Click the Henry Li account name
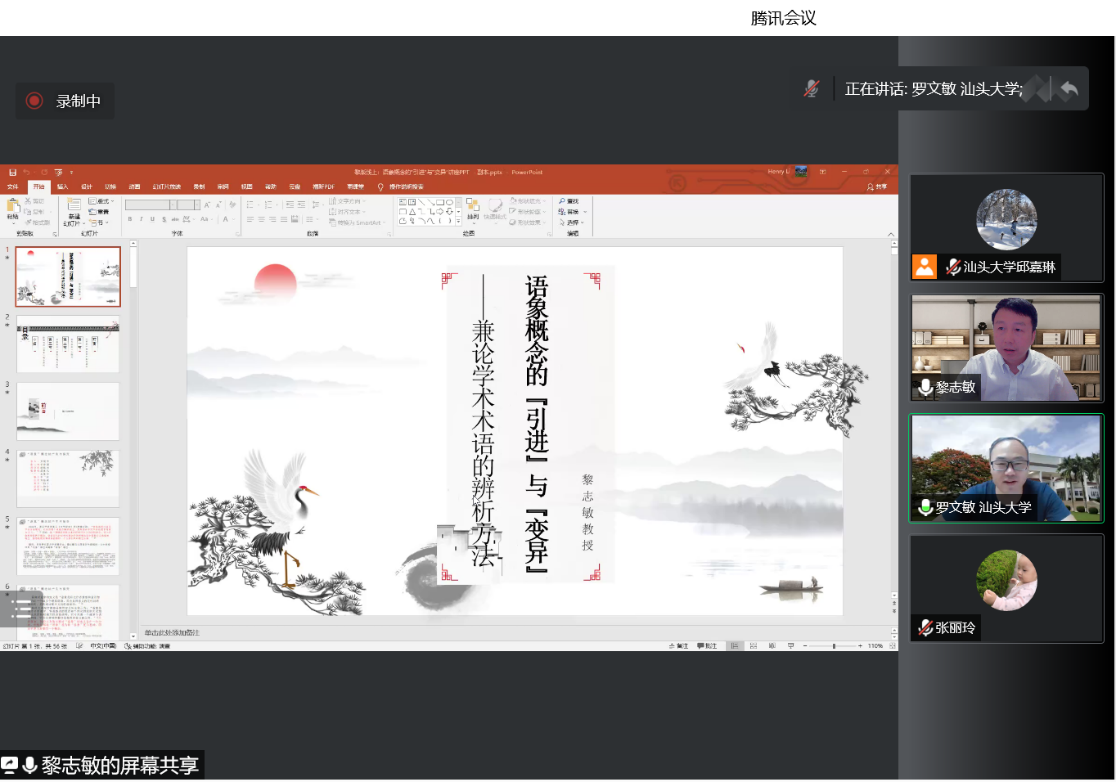 (x=778, y=171)
